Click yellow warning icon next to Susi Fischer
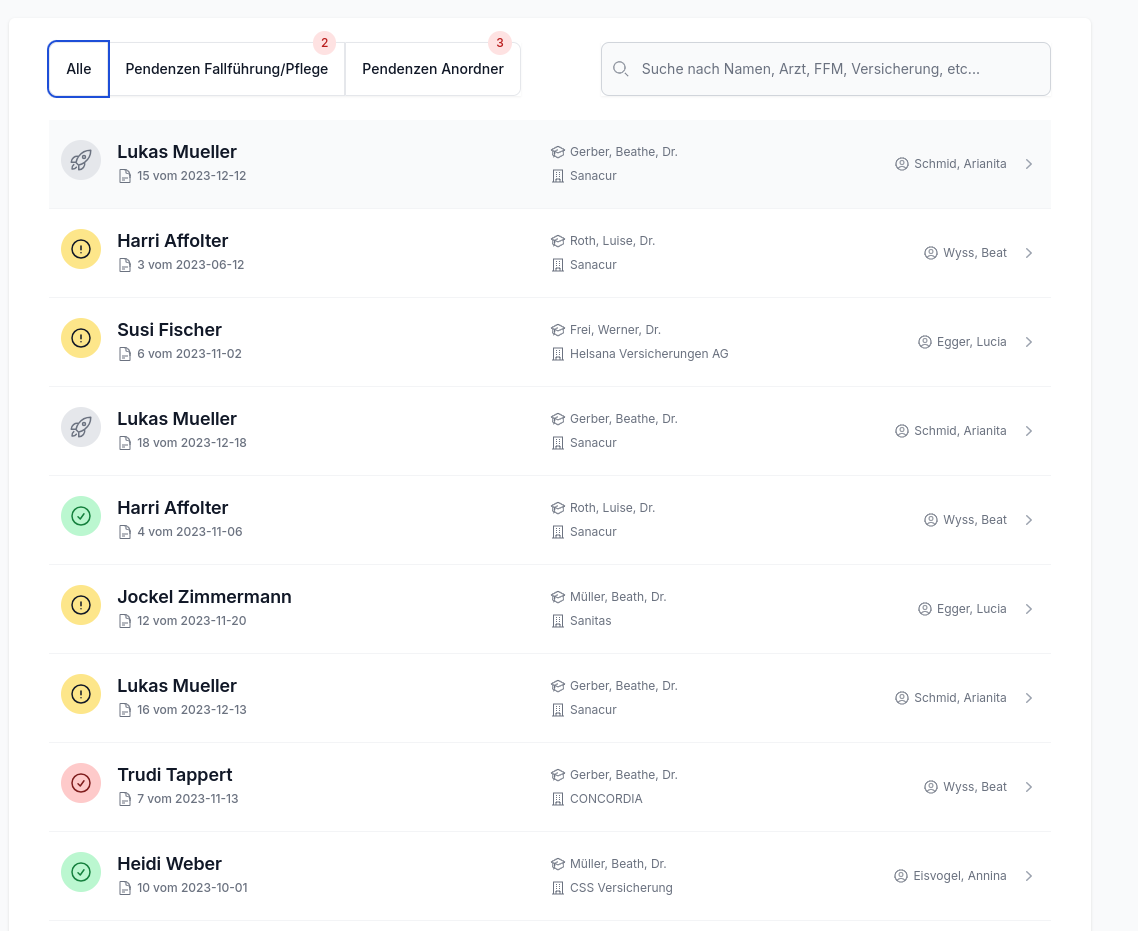This screenshot has height=931, width=1138. (x=81, y=338)
